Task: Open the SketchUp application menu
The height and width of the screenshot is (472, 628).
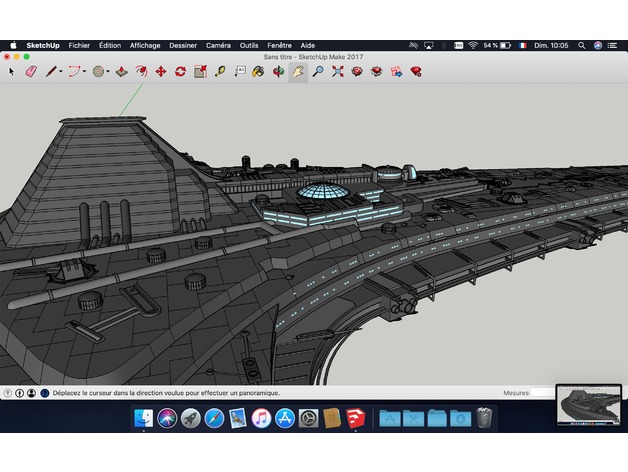Action: tap(43, 45)
